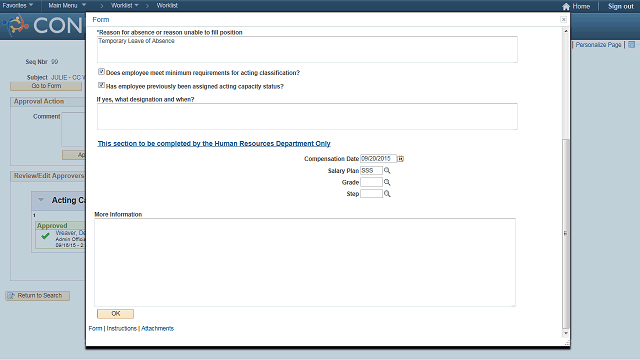Switch to the Attachments tab link
This screenshot has width=640, height=360.
click(x=158, y=329)
